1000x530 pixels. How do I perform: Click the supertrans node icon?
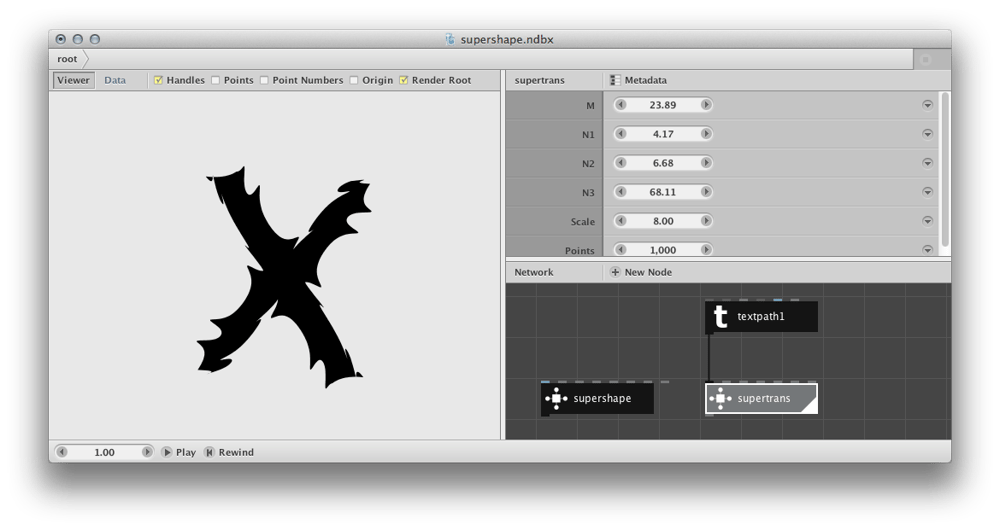click(720, 399)
